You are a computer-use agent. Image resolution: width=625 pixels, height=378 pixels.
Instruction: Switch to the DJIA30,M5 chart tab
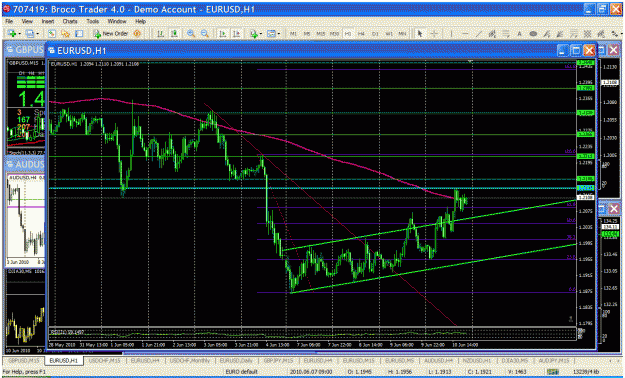pos(514,360)
